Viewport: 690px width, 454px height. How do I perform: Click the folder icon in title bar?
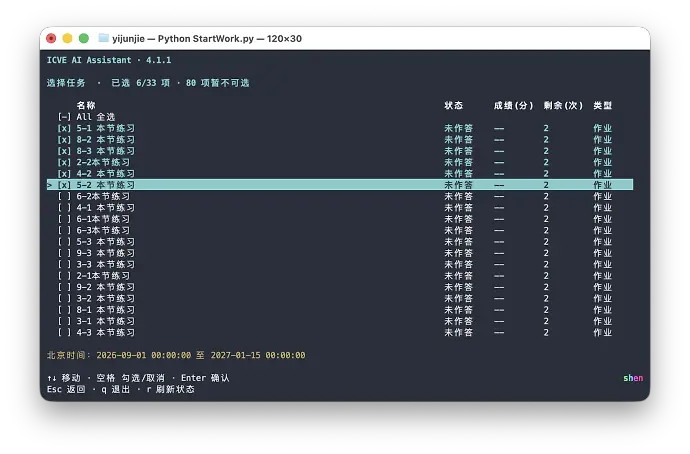[x=103, y=38]
